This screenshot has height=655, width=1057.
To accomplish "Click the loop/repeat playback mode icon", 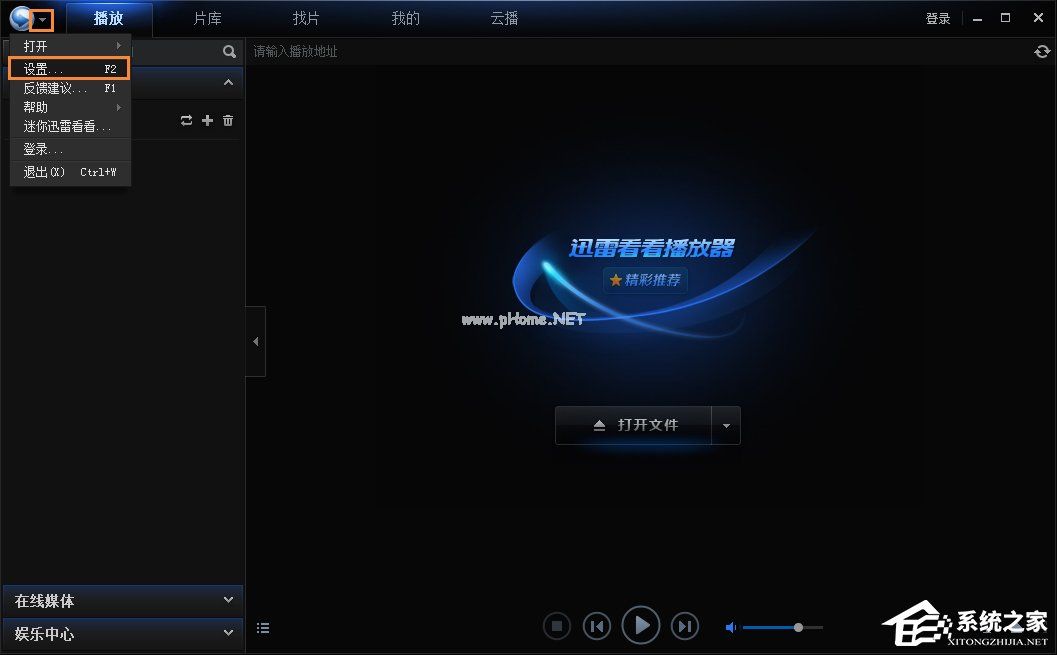I will coord(186,120).
